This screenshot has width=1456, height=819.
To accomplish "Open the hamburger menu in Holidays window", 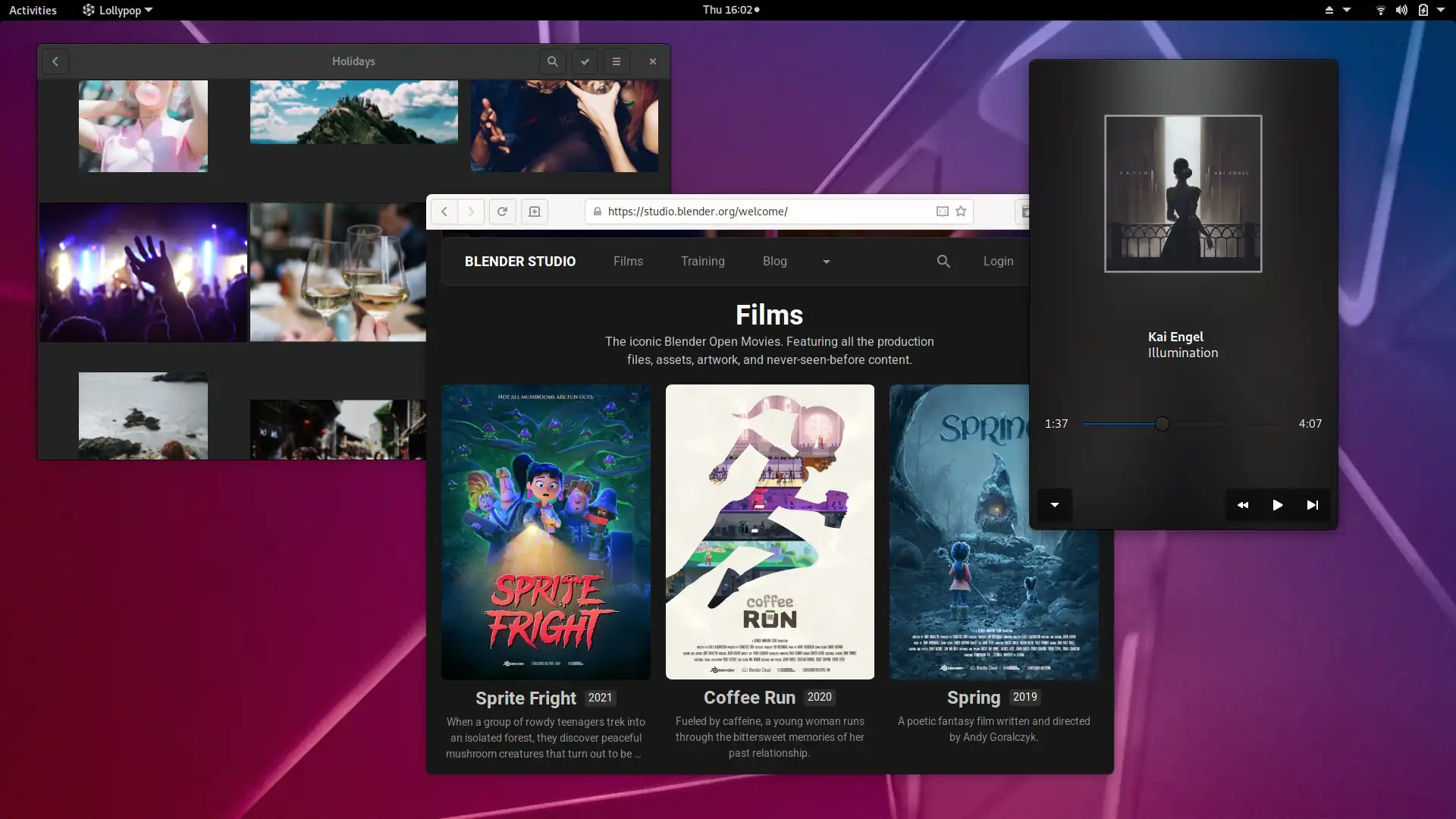I will (617, 61).
